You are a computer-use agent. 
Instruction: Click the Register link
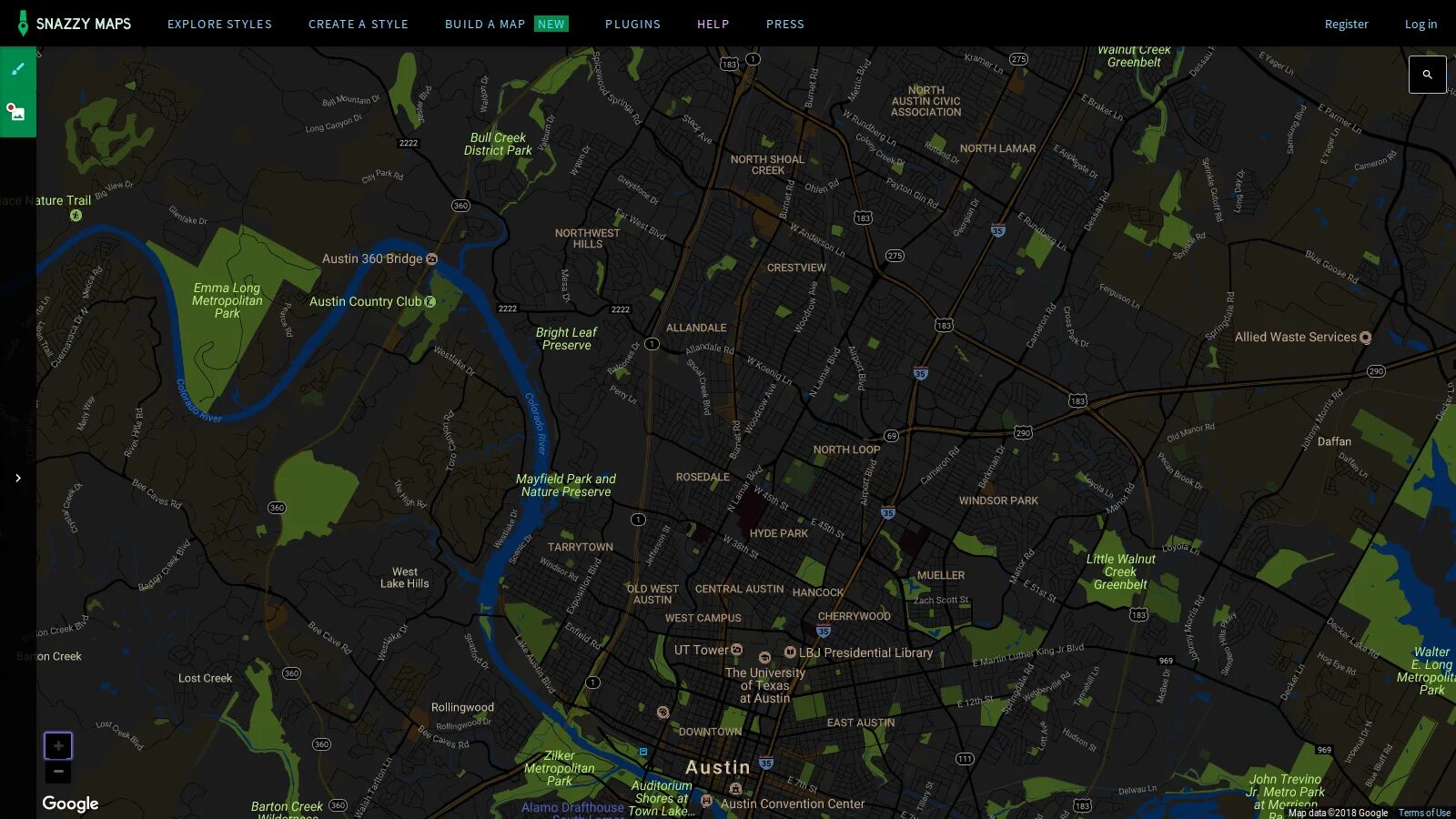(1346, 24)
